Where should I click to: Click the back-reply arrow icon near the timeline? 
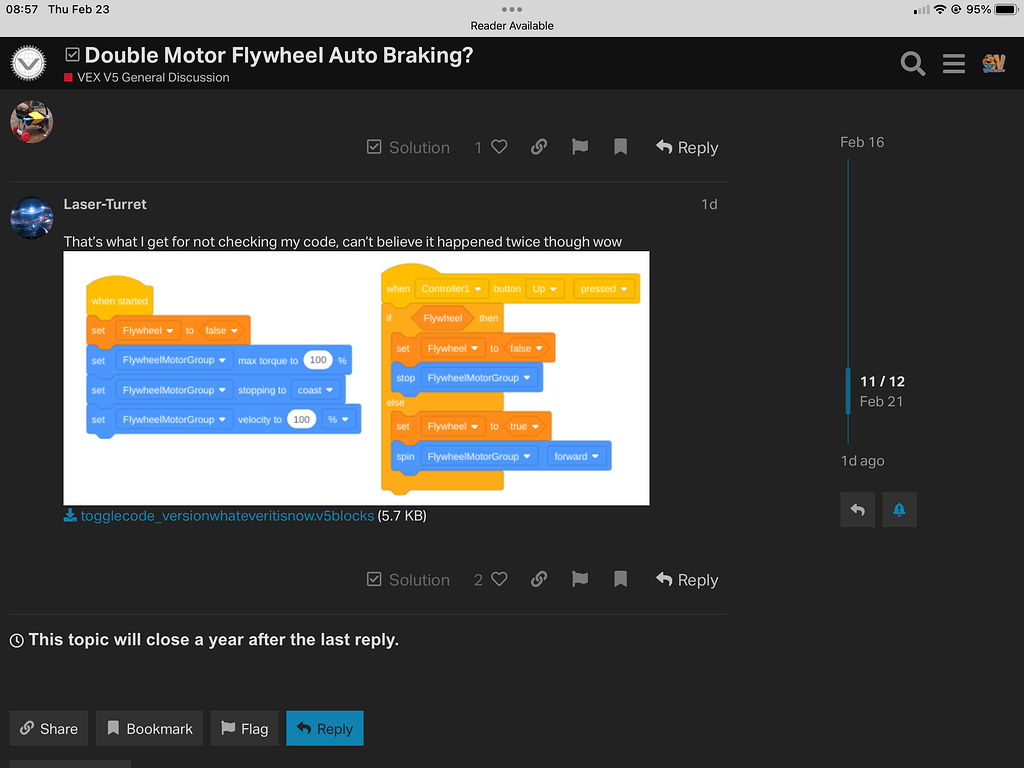(857, 509)
